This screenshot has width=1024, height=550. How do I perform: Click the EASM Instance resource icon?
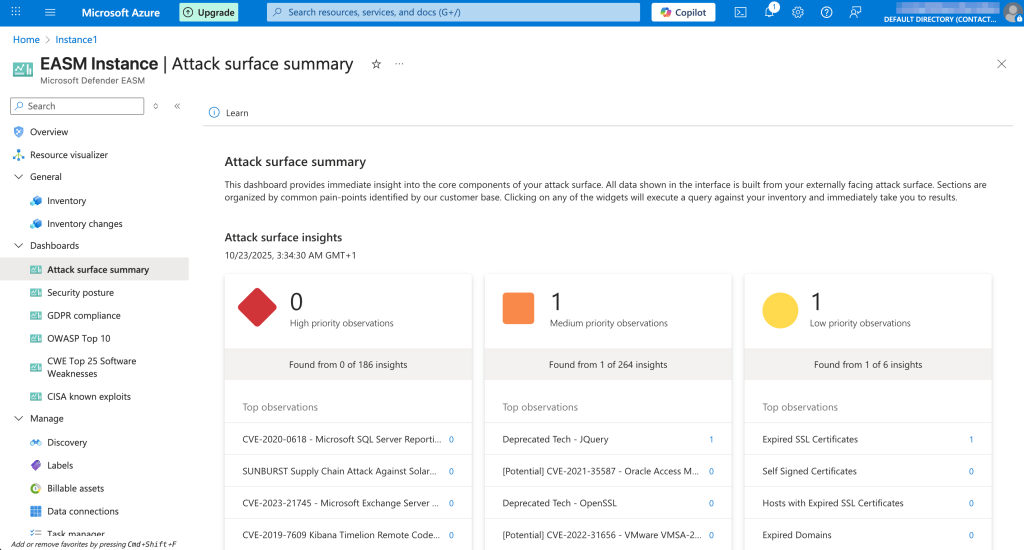(23, 69)
